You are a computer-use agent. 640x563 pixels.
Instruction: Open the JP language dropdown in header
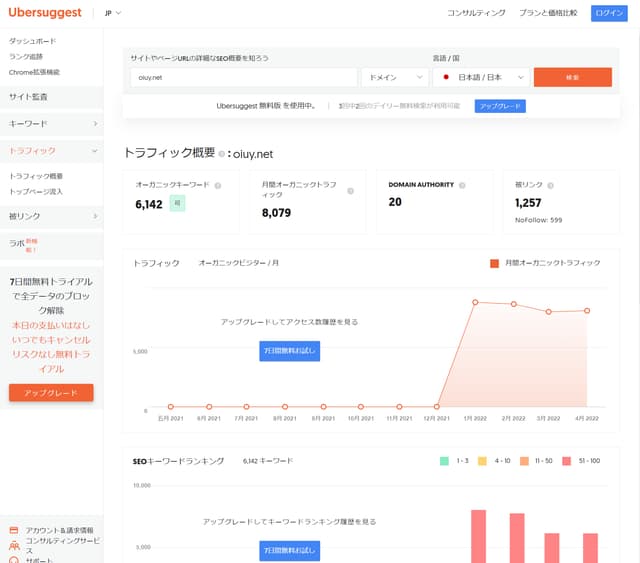click(x=113, y=13)
